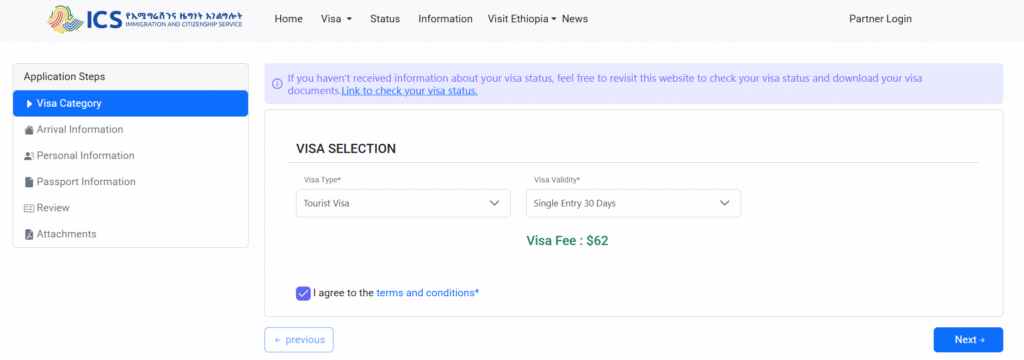This screenshot has width=1024, height=360.
Task: Click the Visa Category play arrow icon
Action: [x=29, y=103]
